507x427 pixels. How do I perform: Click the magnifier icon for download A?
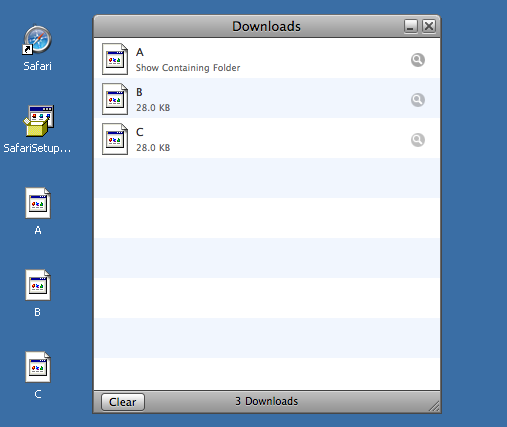point(417,60)
